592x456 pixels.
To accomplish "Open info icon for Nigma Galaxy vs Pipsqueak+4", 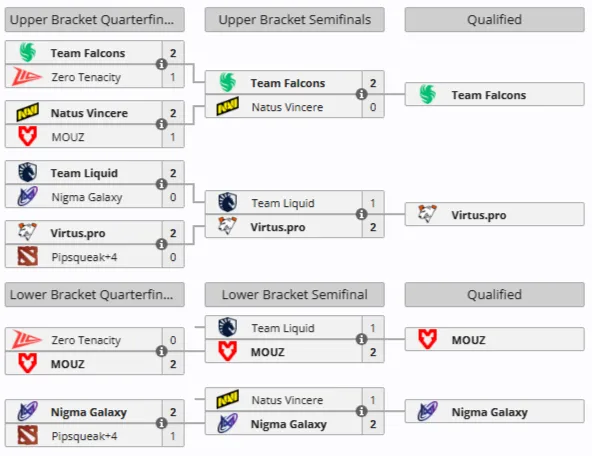I will coord(162,423).
